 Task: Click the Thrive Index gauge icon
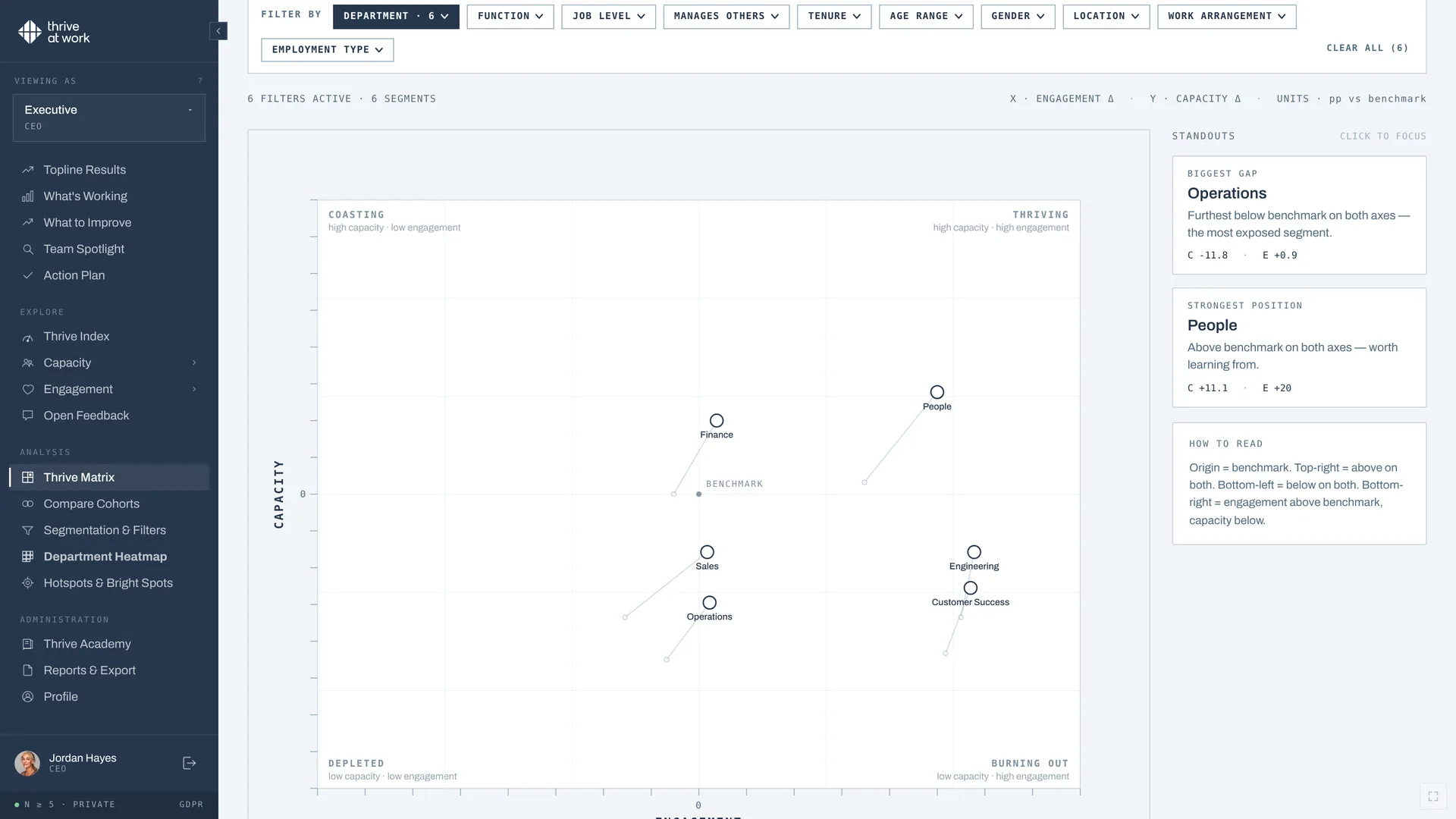(28, 337)
